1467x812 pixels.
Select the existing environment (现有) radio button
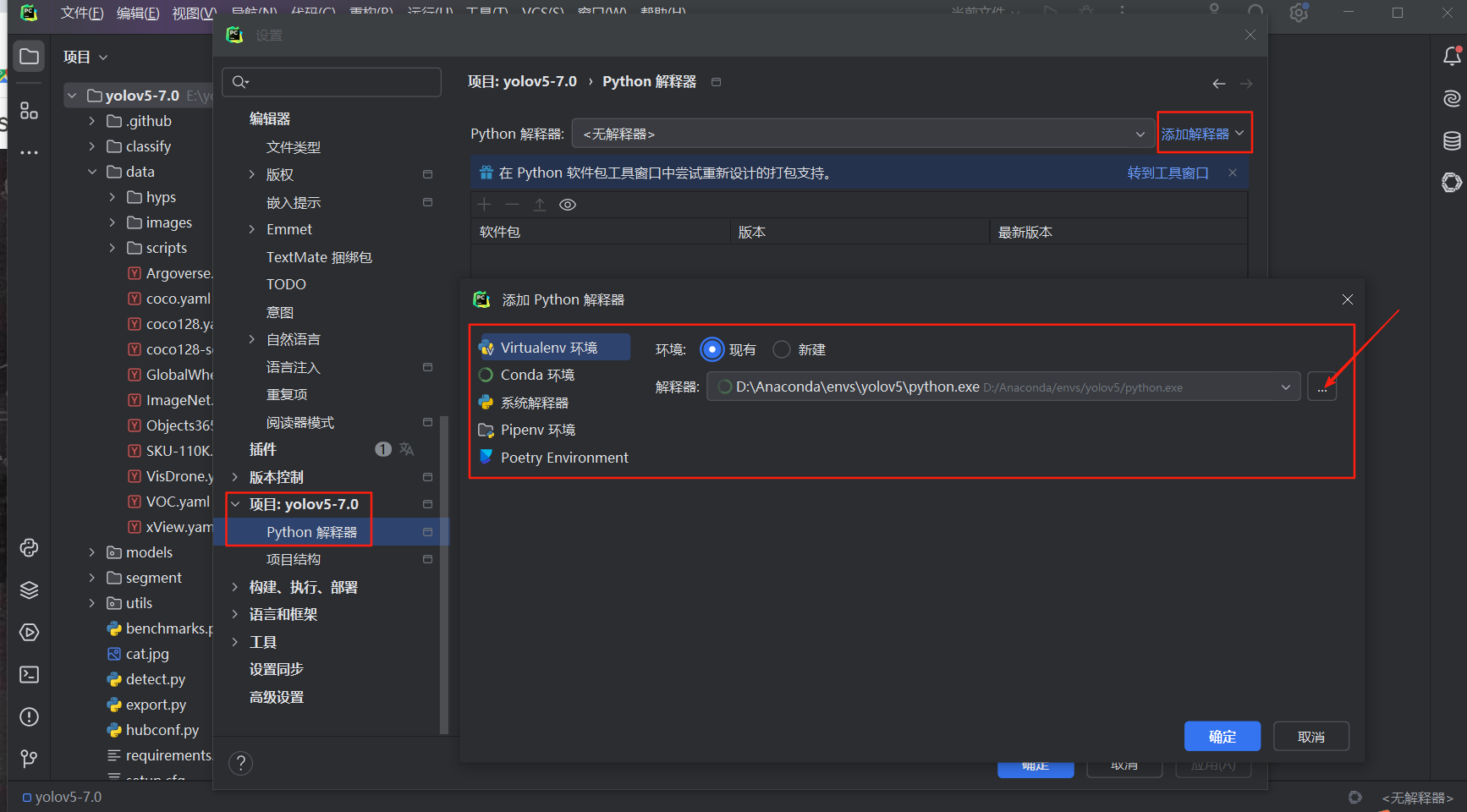(712, 349)
